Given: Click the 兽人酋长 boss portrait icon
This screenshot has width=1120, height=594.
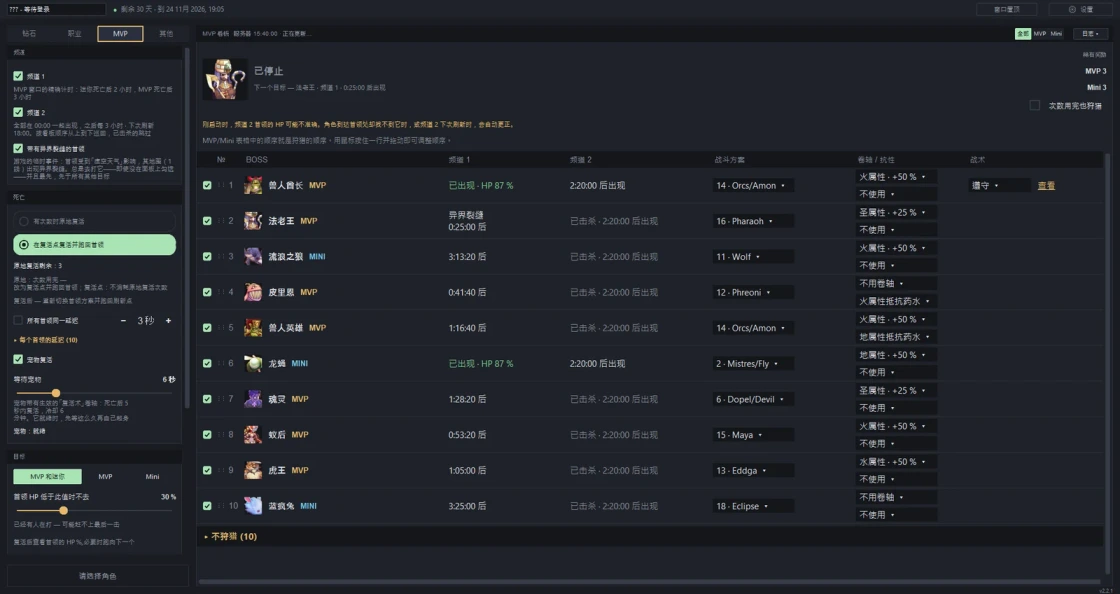Looking at the screenshot, I should pos(253,186).
